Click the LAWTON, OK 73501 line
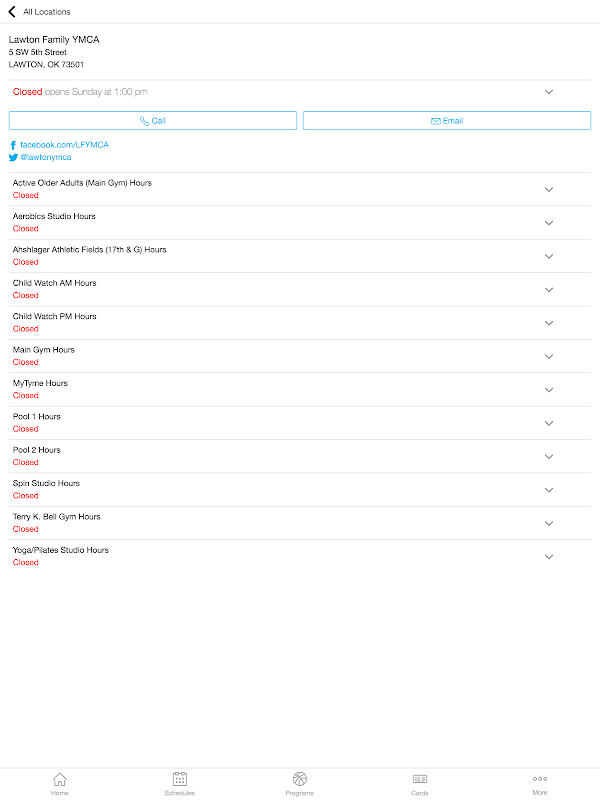600x800 pixels. click(x=46, y=64)
